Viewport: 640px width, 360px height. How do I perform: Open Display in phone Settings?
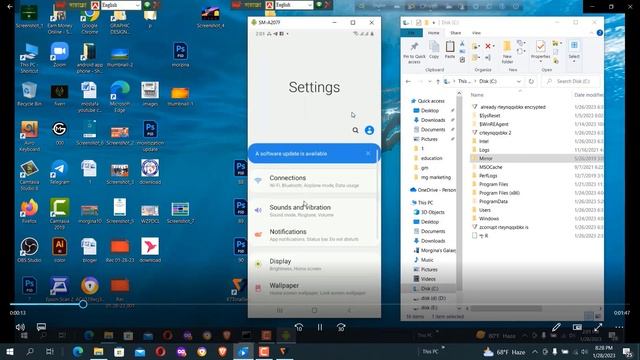coord(314,264)
